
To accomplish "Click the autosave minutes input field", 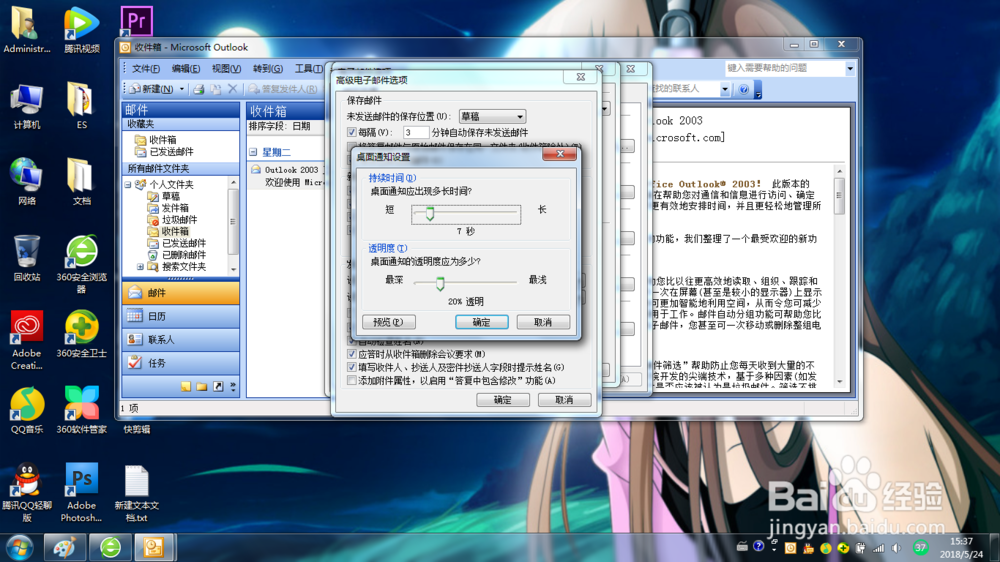I will pos(415,132).
